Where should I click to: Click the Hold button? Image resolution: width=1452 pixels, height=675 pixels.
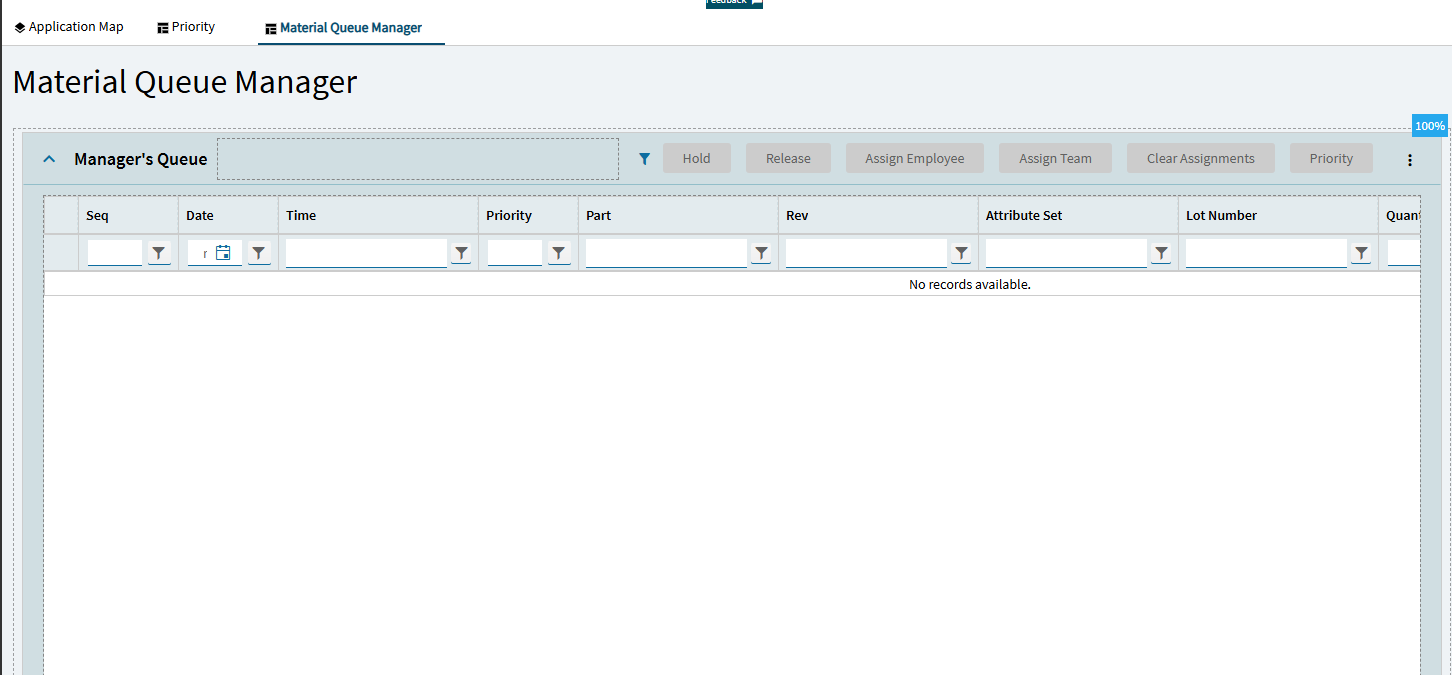697,158
